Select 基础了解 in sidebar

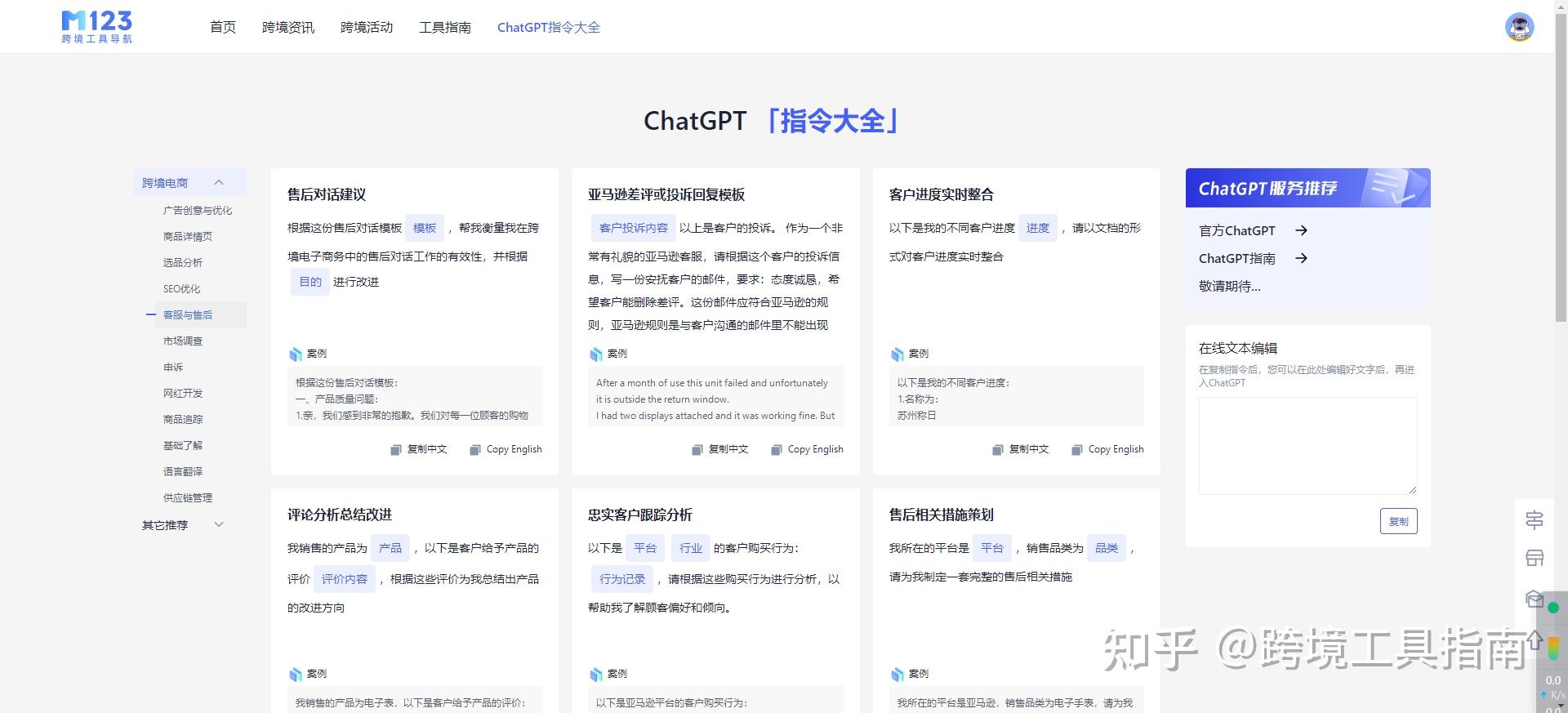[x=183, y=445]
